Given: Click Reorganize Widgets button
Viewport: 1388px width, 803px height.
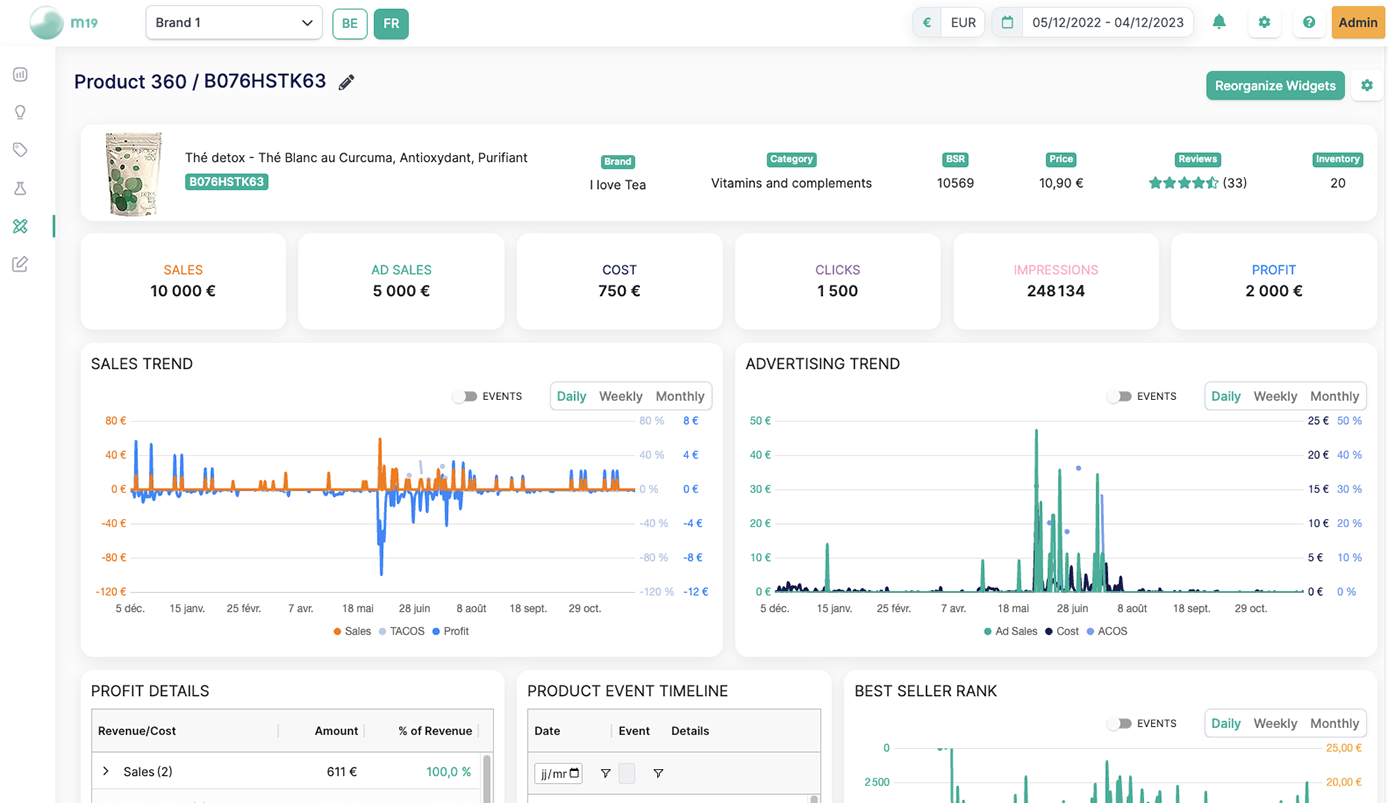Looking at the screenshot, I should pyautogui.click(x=1275, y=86).
